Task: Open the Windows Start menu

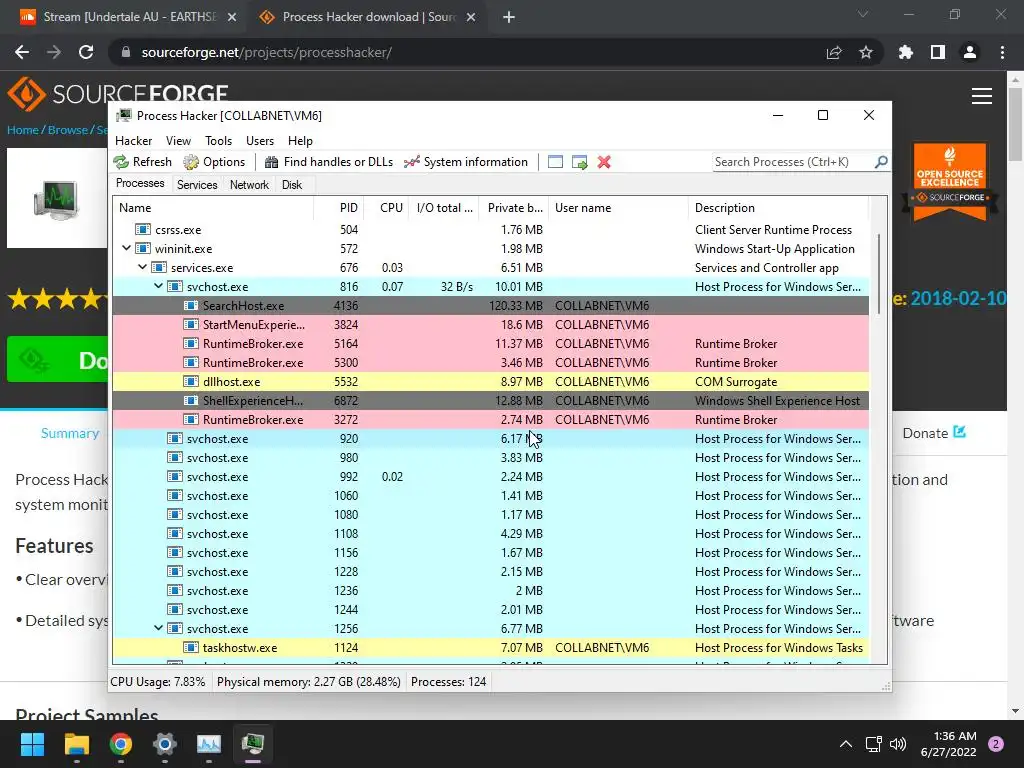Action: [x=32, y=744]
